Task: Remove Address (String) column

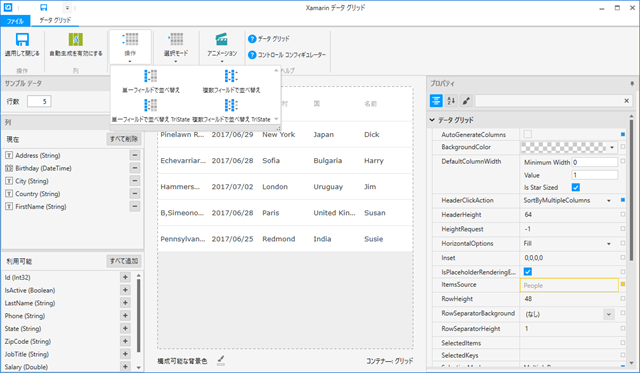Action: [x=135, y=155]
